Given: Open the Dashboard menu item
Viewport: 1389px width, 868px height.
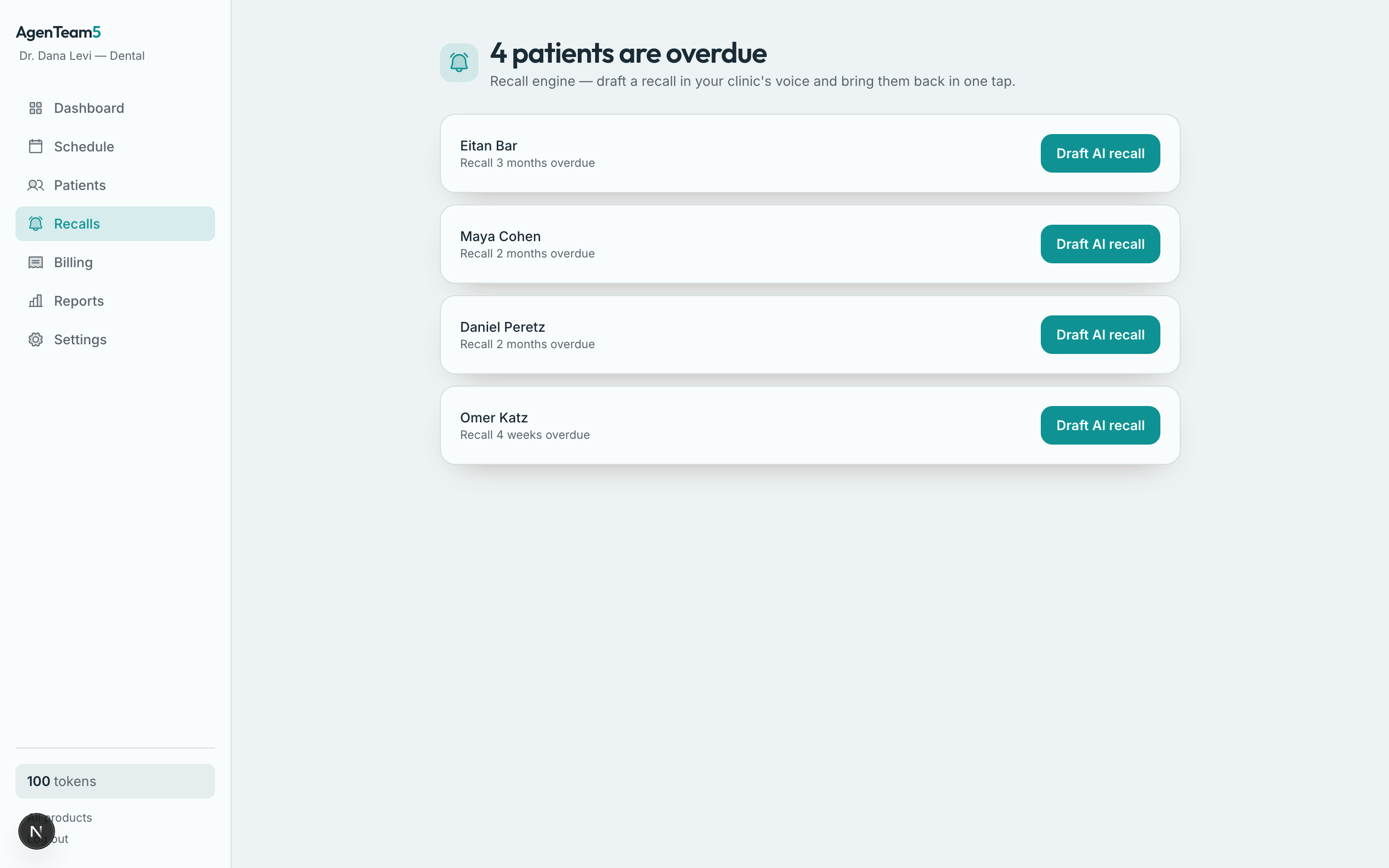Looking at the screenshot, I should click(115, 108).
